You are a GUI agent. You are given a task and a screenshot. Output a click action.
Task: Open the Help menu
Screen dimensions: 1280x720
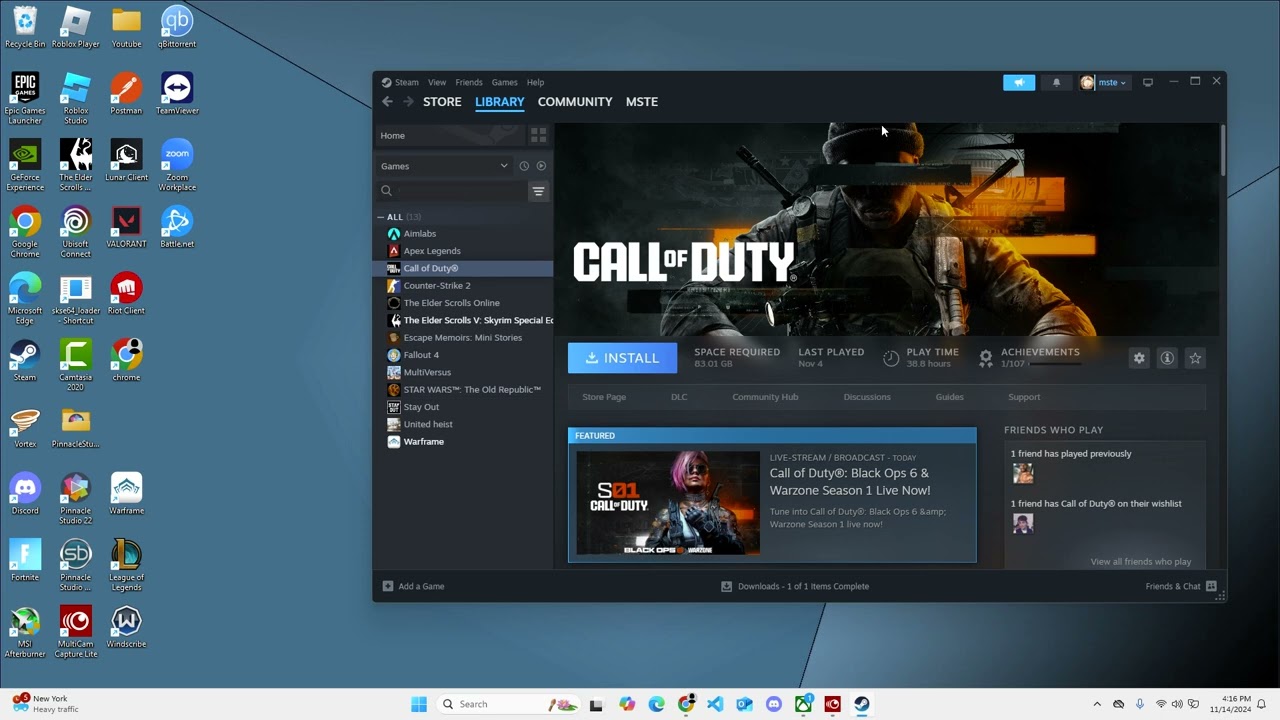535,82
